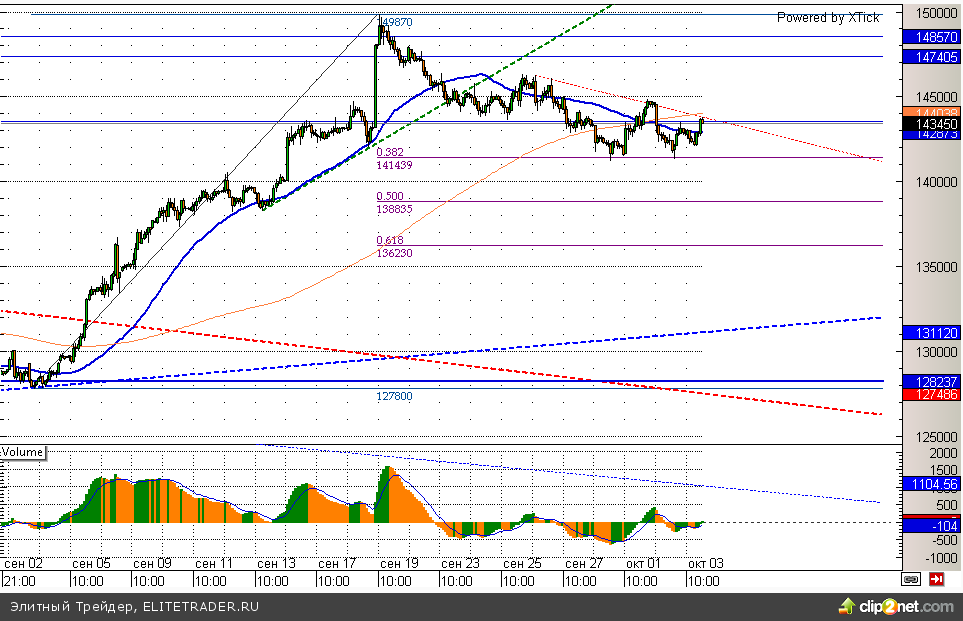Click the сен 19 date marker
The image size is (963, 621).
[x=400, y=564]
